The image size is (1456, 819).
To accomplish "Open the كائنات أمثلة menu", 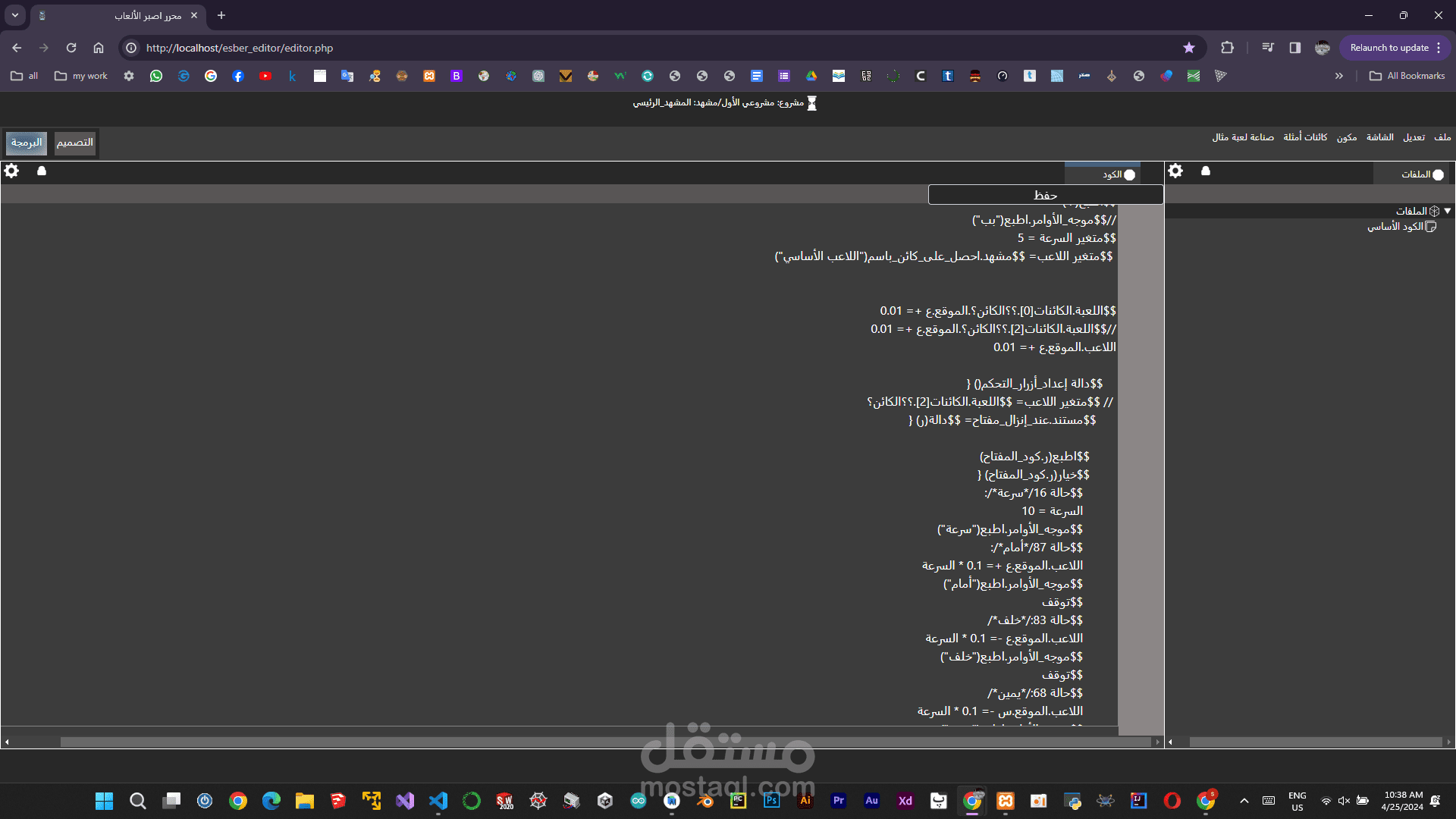I will [x=1305, y=137].
